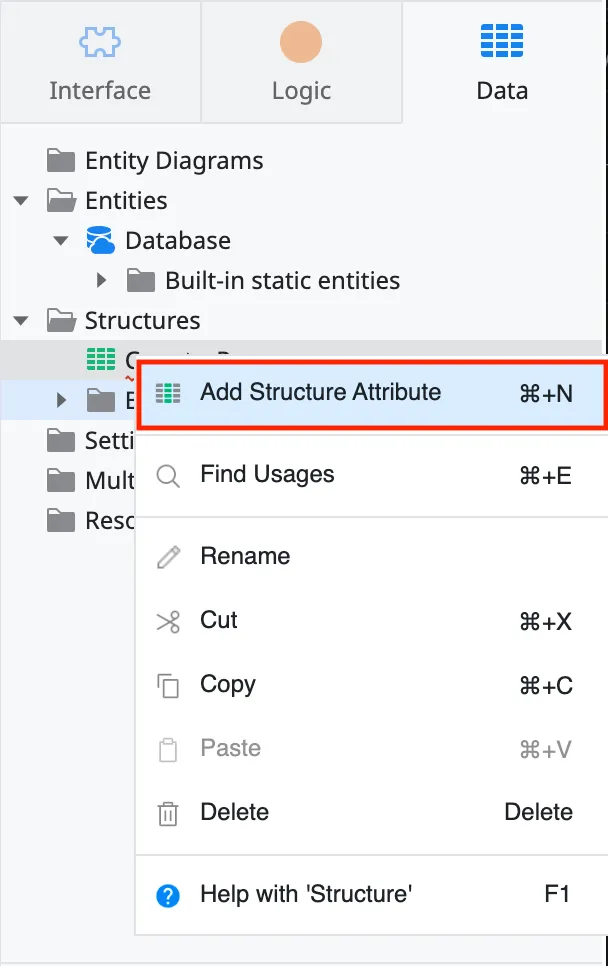Click the blue question mark help icon
The image size is (608, 966).
170,896
